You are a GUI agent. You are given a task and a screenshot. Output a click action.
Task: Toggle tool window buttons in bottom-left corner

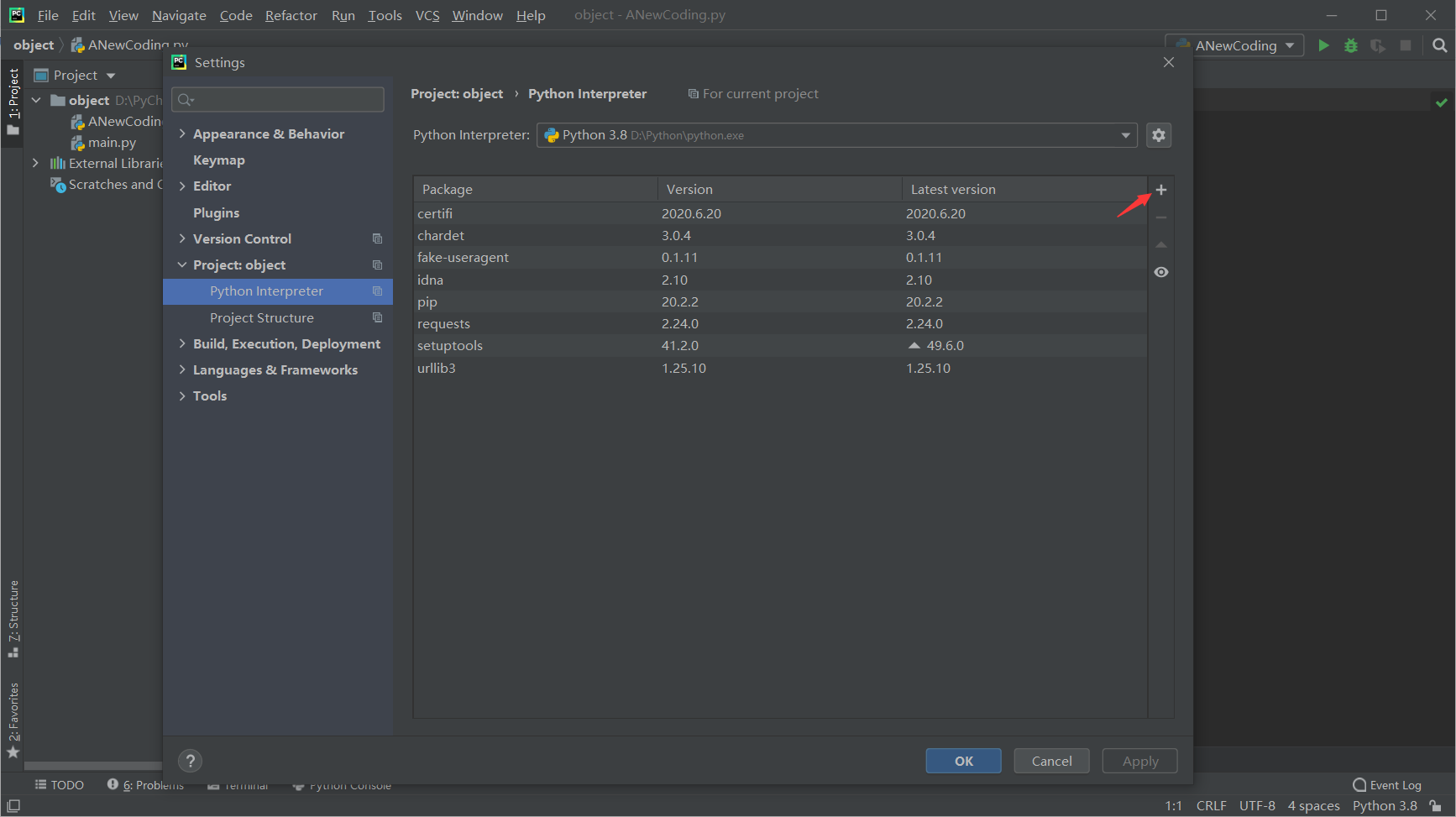pyautogui.click(x=13, y=806)
